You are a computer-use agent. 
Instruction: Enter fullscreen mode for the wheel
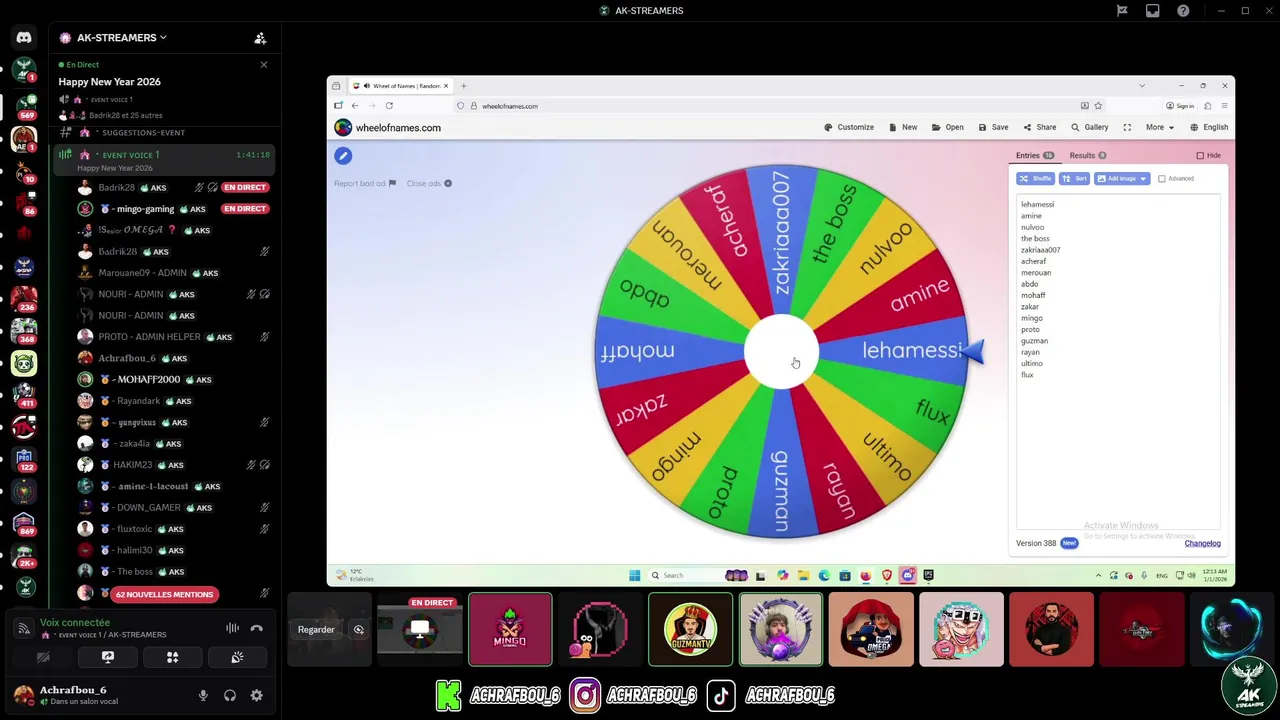coord(1127,127)
